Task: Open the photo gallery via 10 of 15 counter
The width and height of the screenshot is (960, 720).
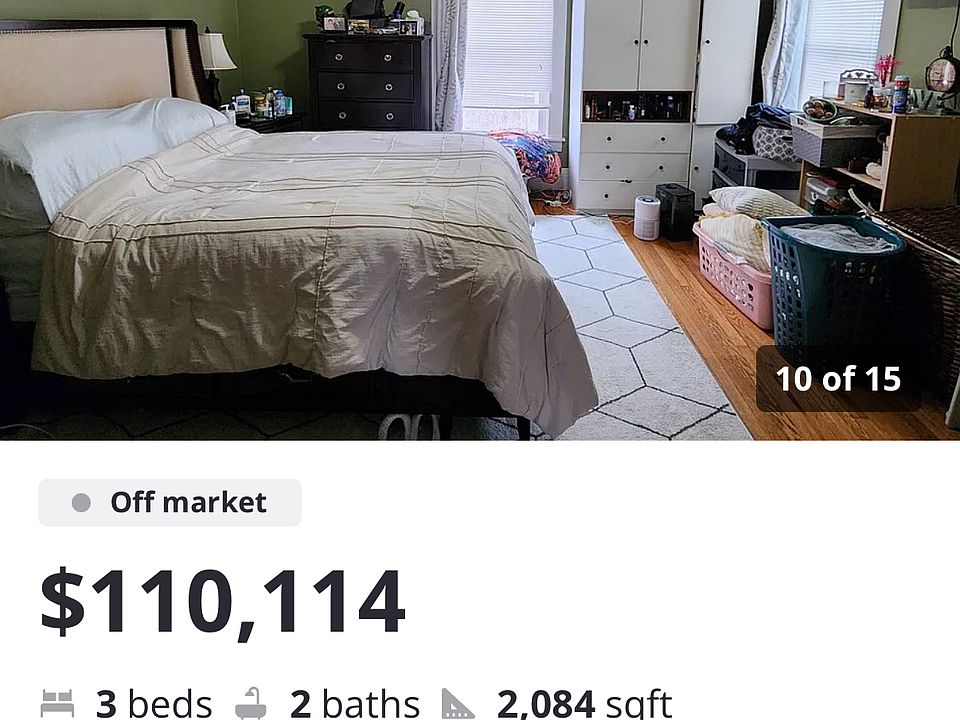Action: coord(838,379)
